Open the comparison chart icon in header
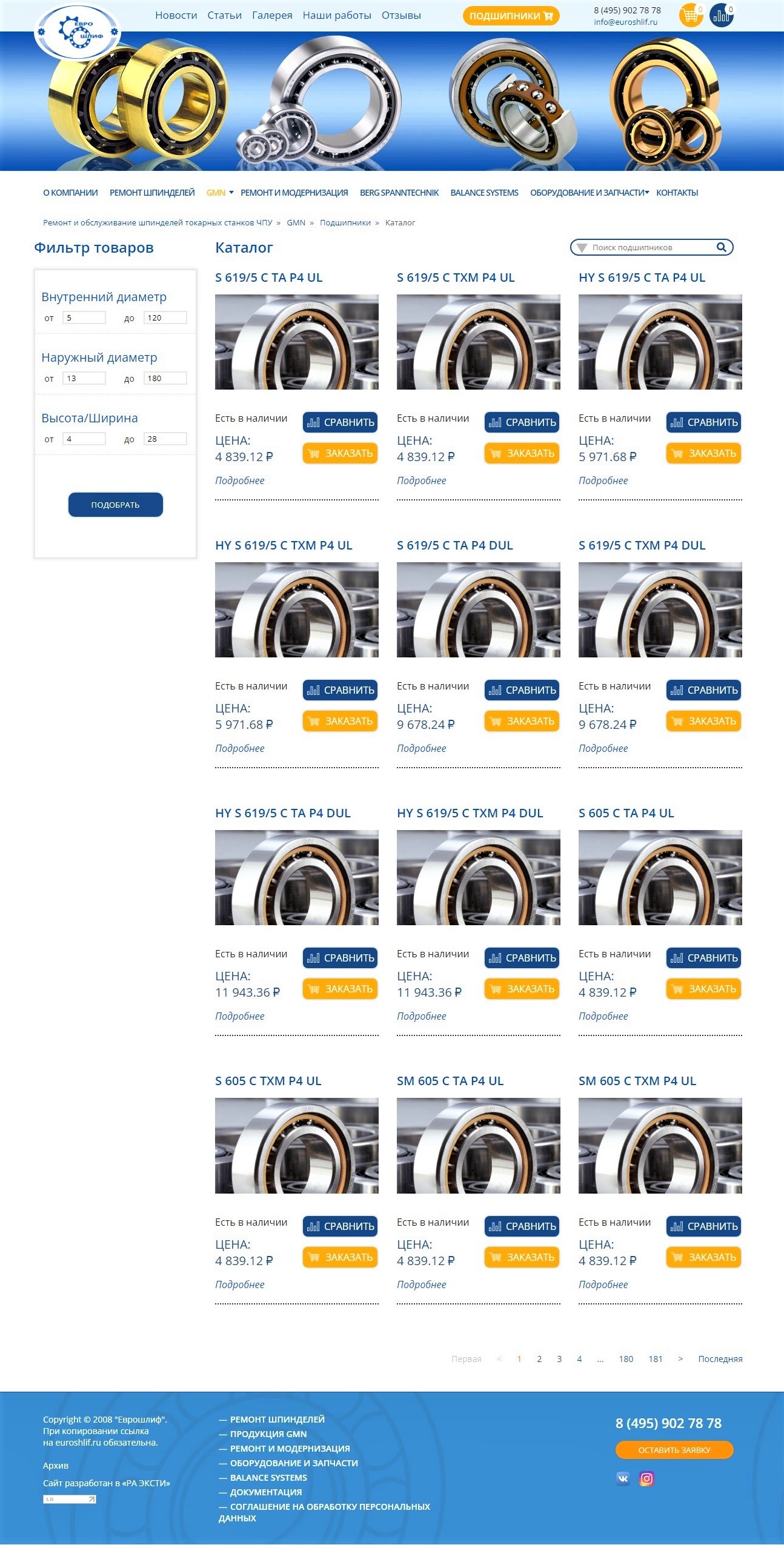 point(721,15)
